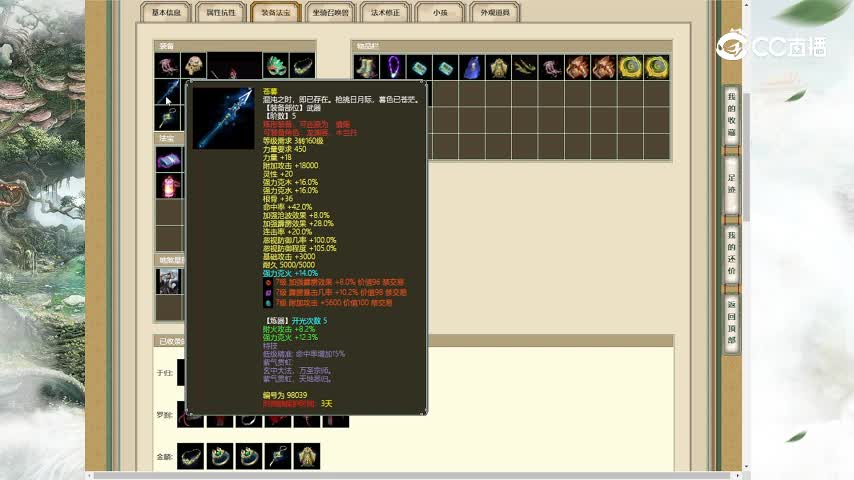Click the red gem icon in the tooltip
854x480 pixels.
tap(268, 283)
